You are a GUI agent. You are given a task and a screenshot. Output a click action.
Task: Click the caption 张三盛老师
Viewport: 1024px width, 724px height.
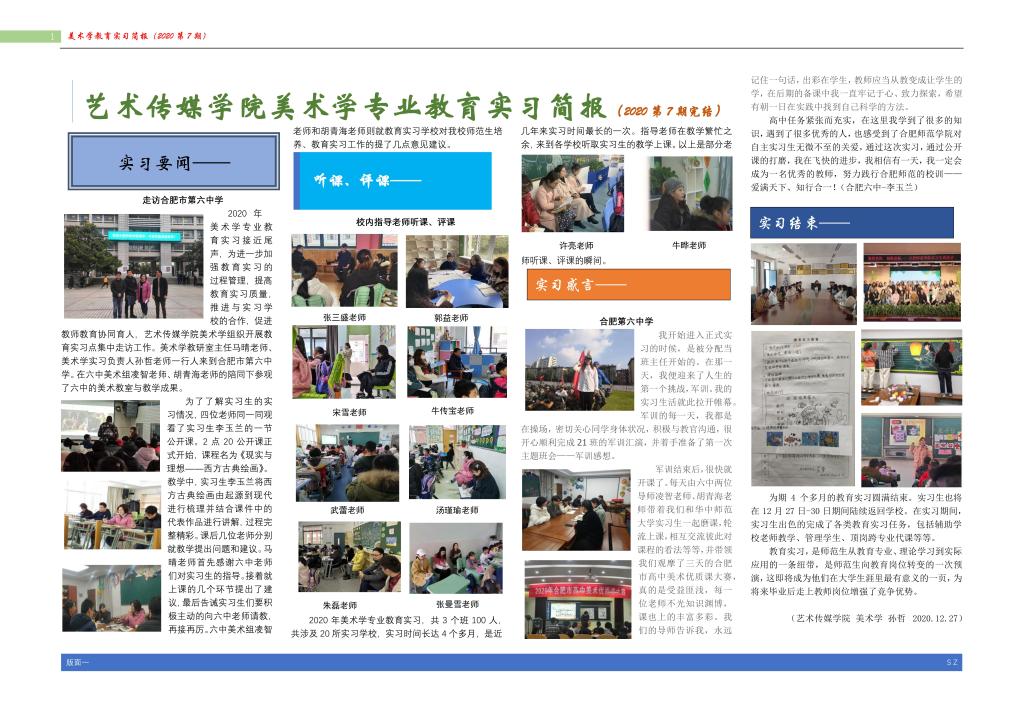coord(344,317)
